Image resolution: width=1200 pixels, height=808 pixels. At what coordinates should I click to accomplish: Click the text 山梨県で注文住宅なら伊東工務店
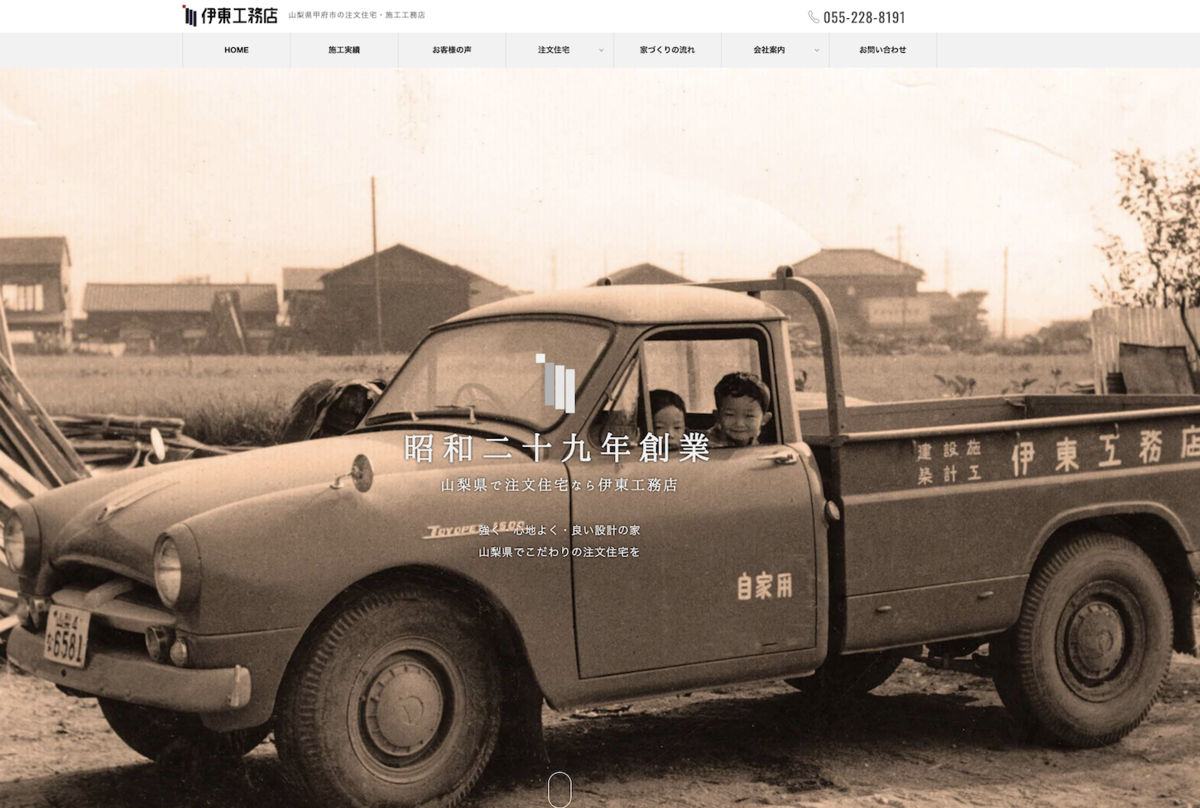pyautogui.click(x=559, y=485)
